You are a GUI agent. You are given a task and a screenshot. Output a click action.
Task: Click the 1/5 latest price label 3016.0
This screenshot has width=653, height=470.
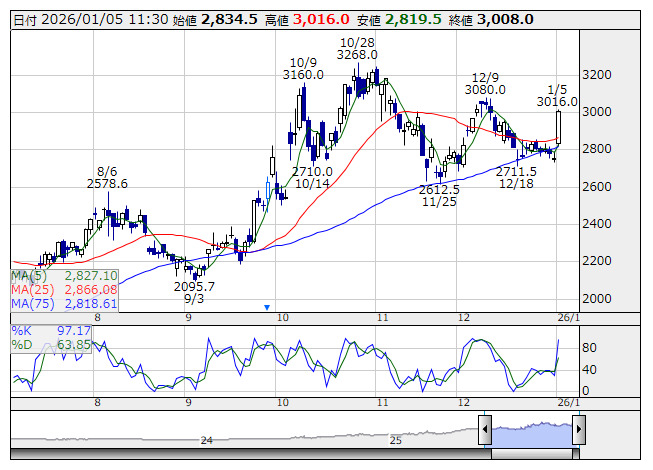[557, 101]
